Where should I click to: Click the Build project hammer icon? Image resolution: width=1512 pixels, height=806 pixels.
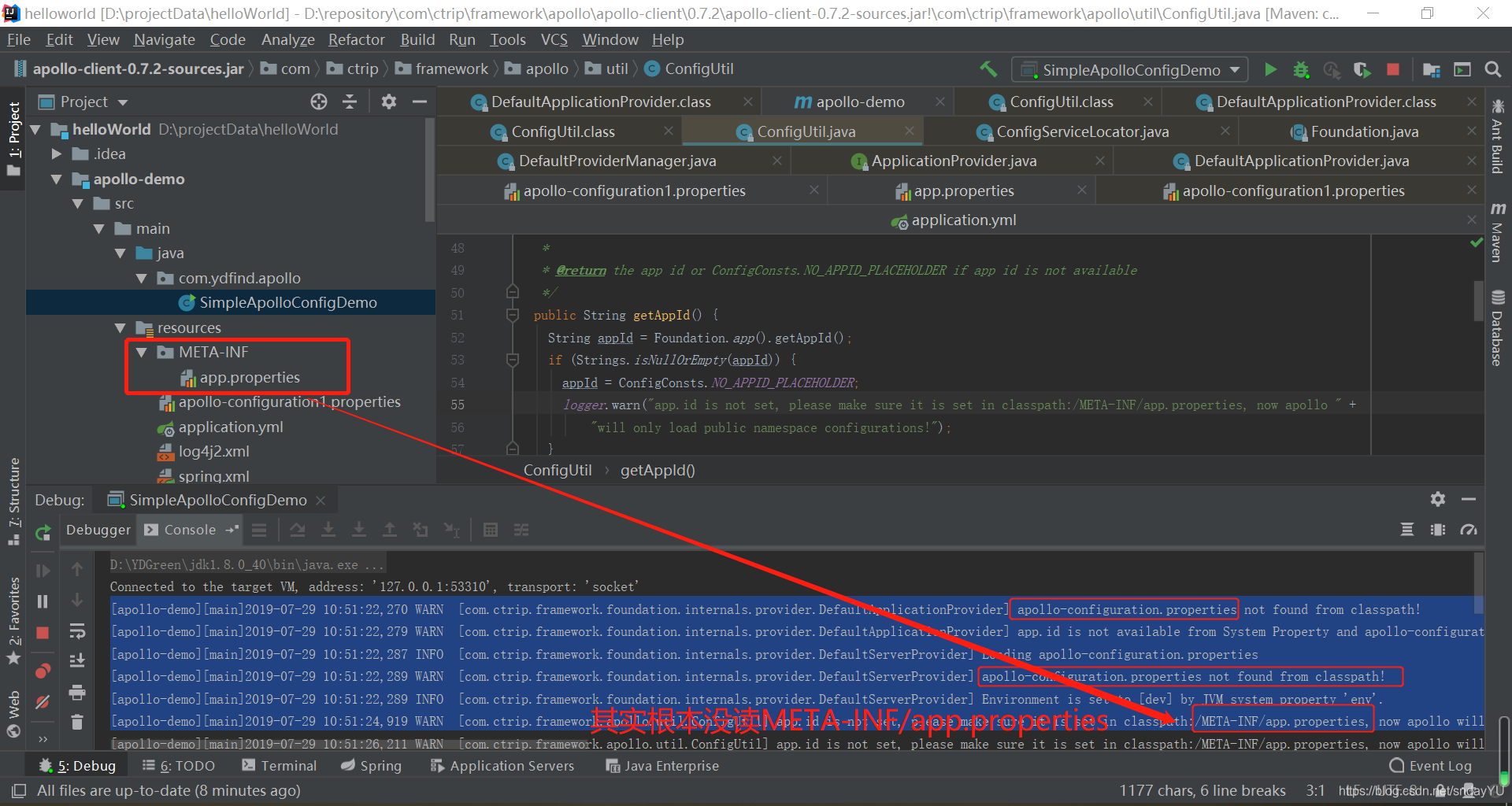tap(988, 69)
